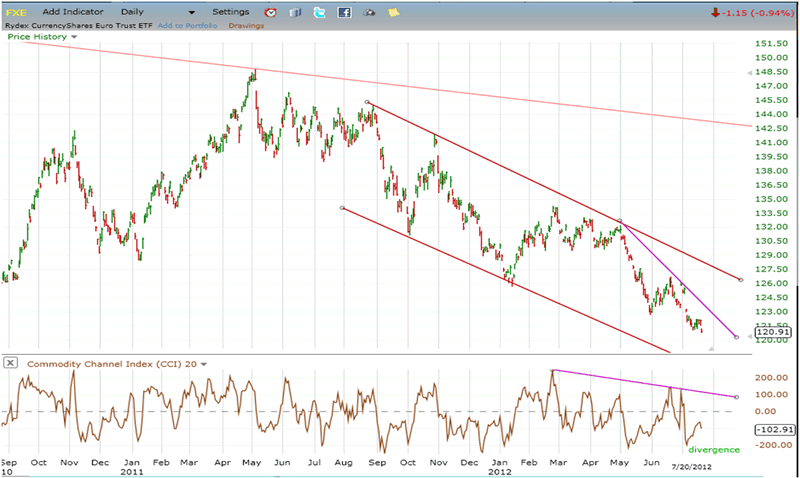Screen dimensions: 800x478
Task: Click the 7/20/2012 date label
Action: point(689,466)
